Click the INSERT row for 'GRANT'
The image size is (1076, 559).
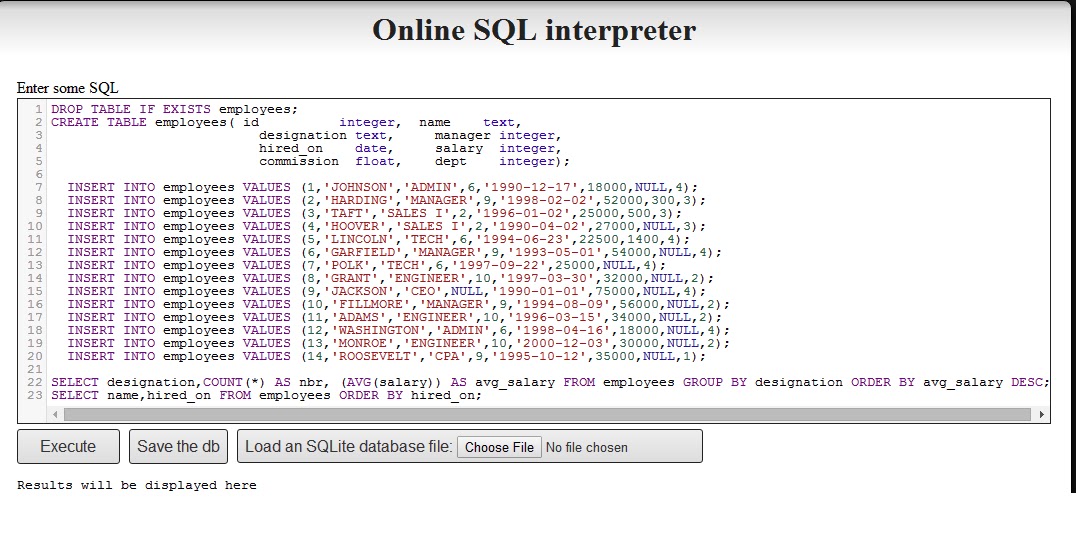390,278
